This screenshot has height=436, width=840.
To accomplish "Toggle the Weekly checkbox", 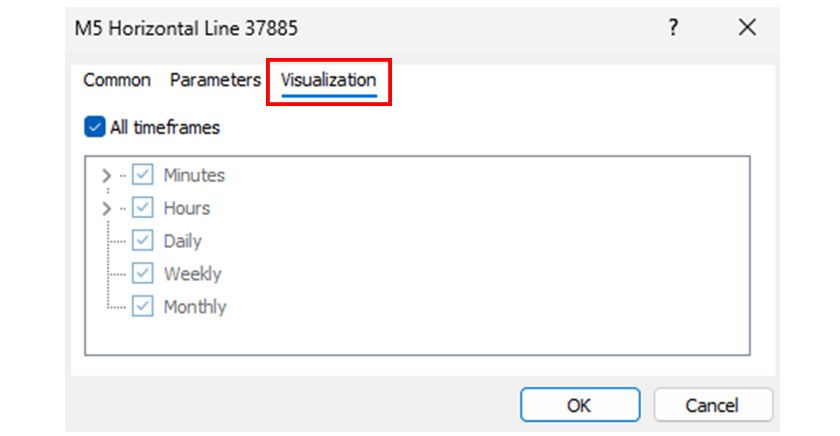I will tap(143, 274).
